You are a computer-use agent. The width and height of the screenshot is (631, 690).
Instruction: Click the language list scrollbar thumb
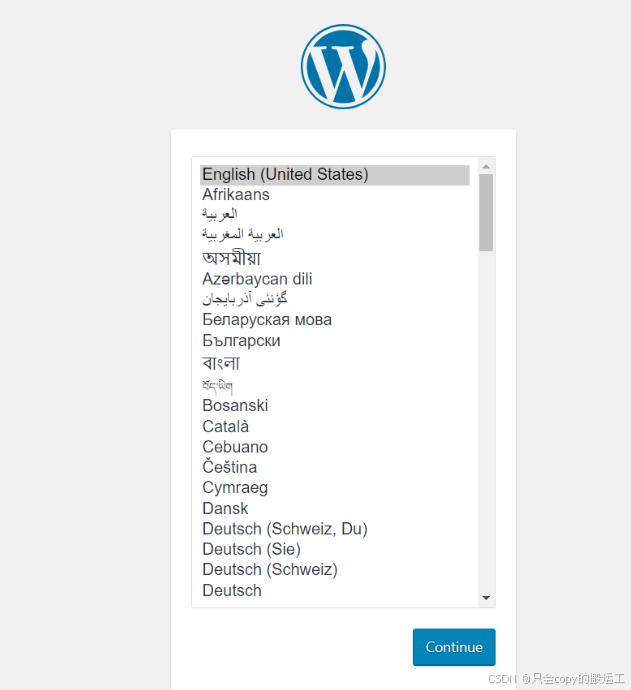486,213
